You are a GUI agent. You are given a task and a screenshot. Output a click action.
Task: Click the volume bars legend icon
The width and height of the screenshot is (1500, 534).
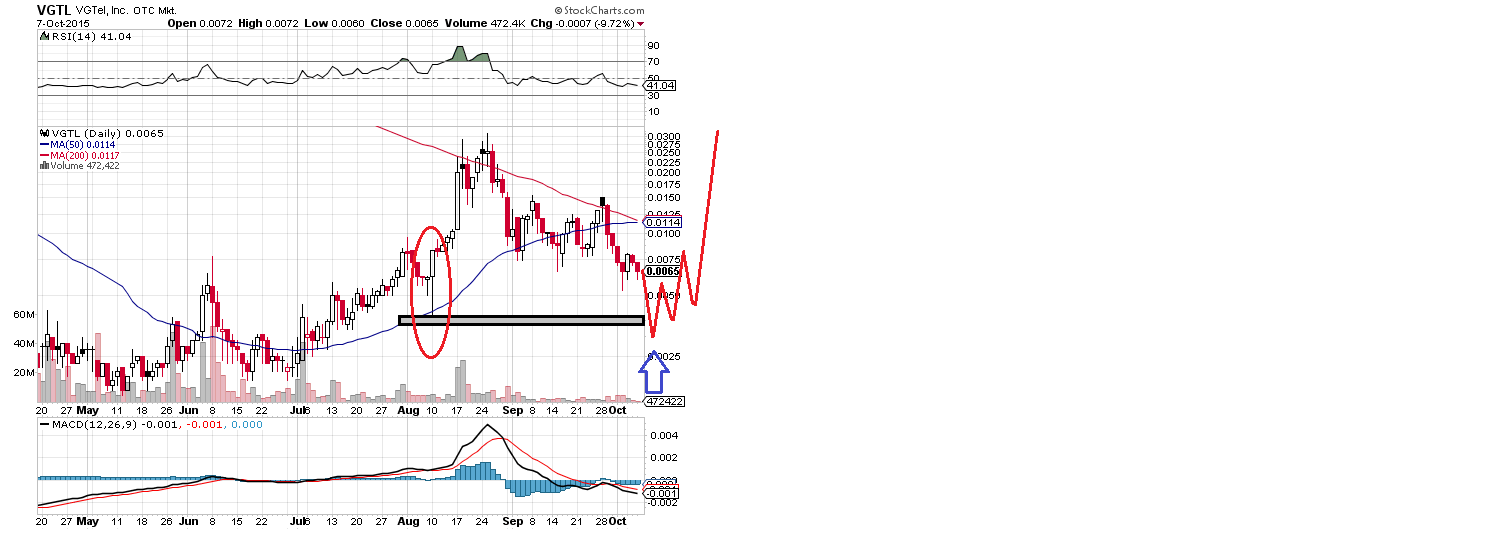tap(43, 166)
